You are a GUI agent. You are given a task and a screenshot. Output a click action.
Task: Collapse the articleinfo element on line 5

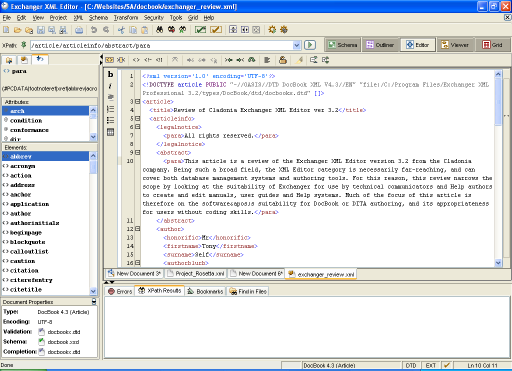click(137, 118)
